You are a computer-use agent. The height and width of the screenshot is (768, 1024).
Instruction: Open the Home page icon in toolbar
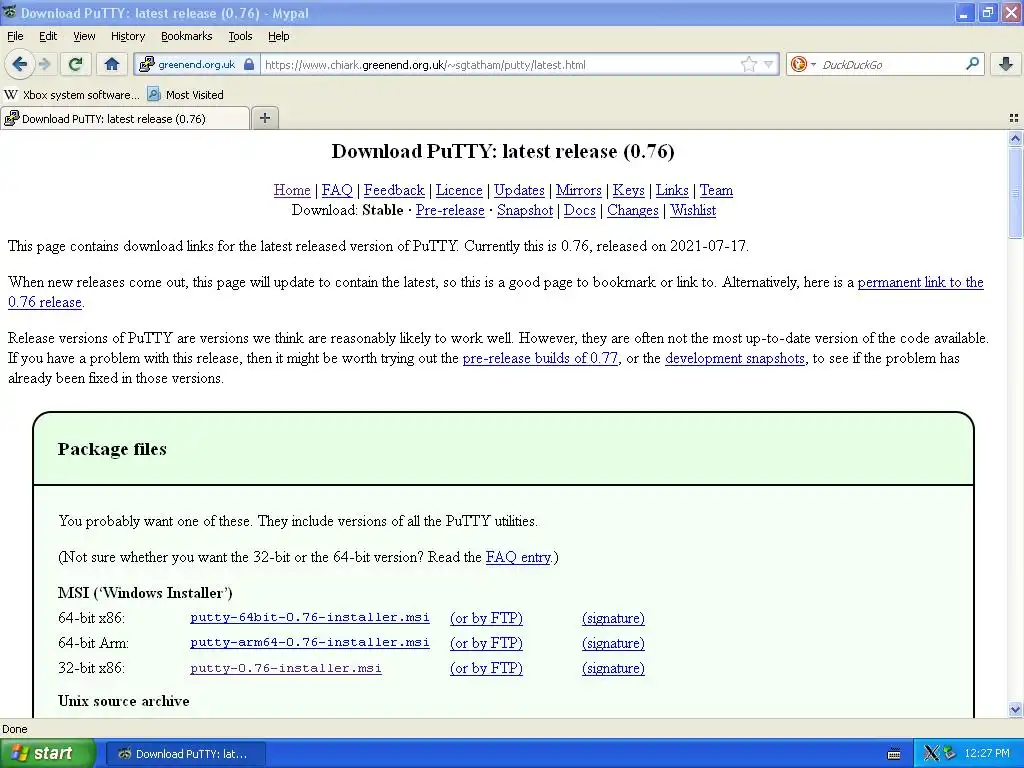point(112,64)
